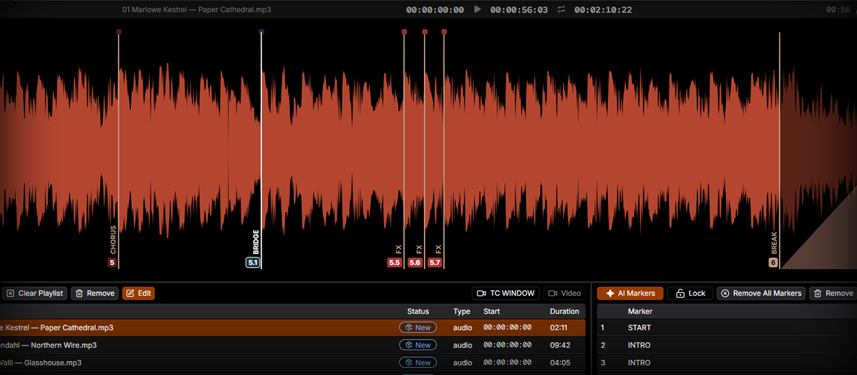Select the BREAK marker badge 6
The width and height of the screenshot is (857, 375).
pos(773,263)
